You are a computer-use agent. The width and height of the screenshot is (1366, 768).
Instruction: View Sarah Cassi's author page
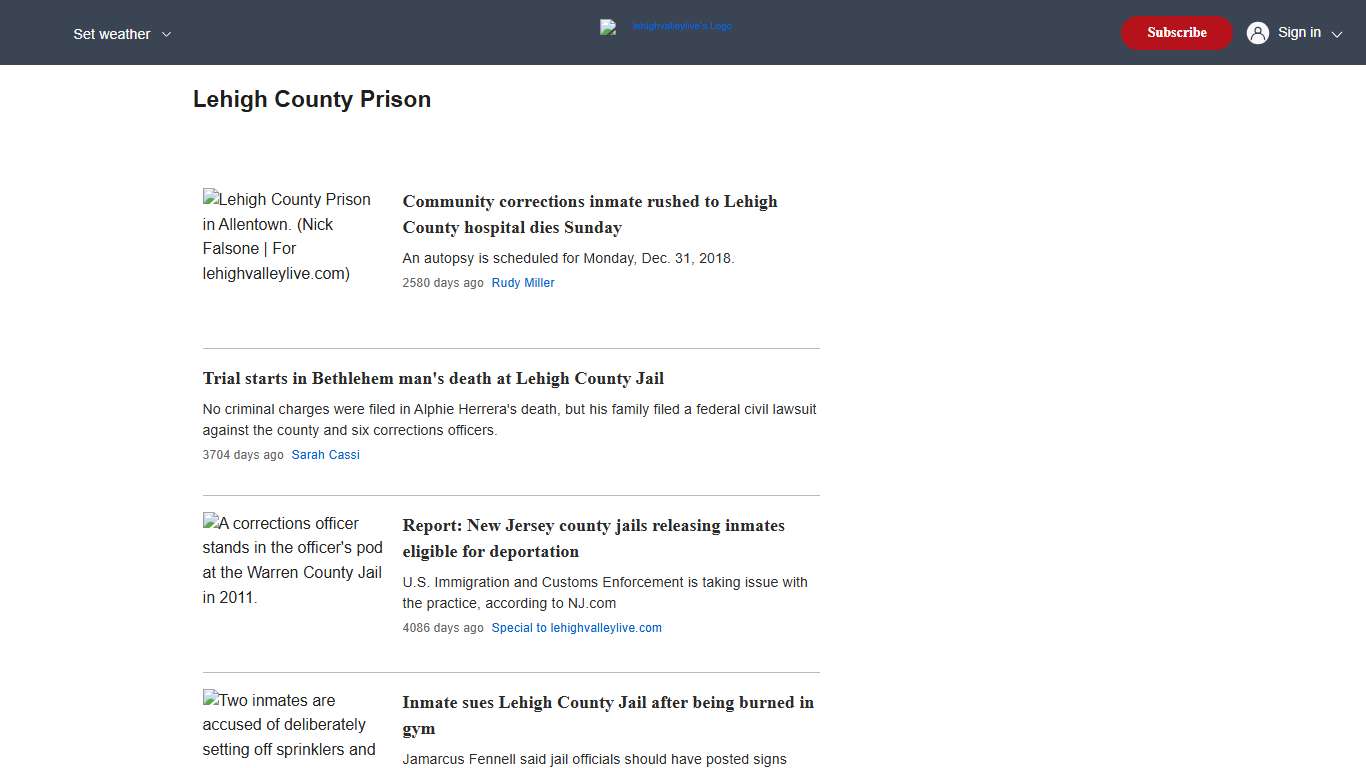[x=325, y=454]
